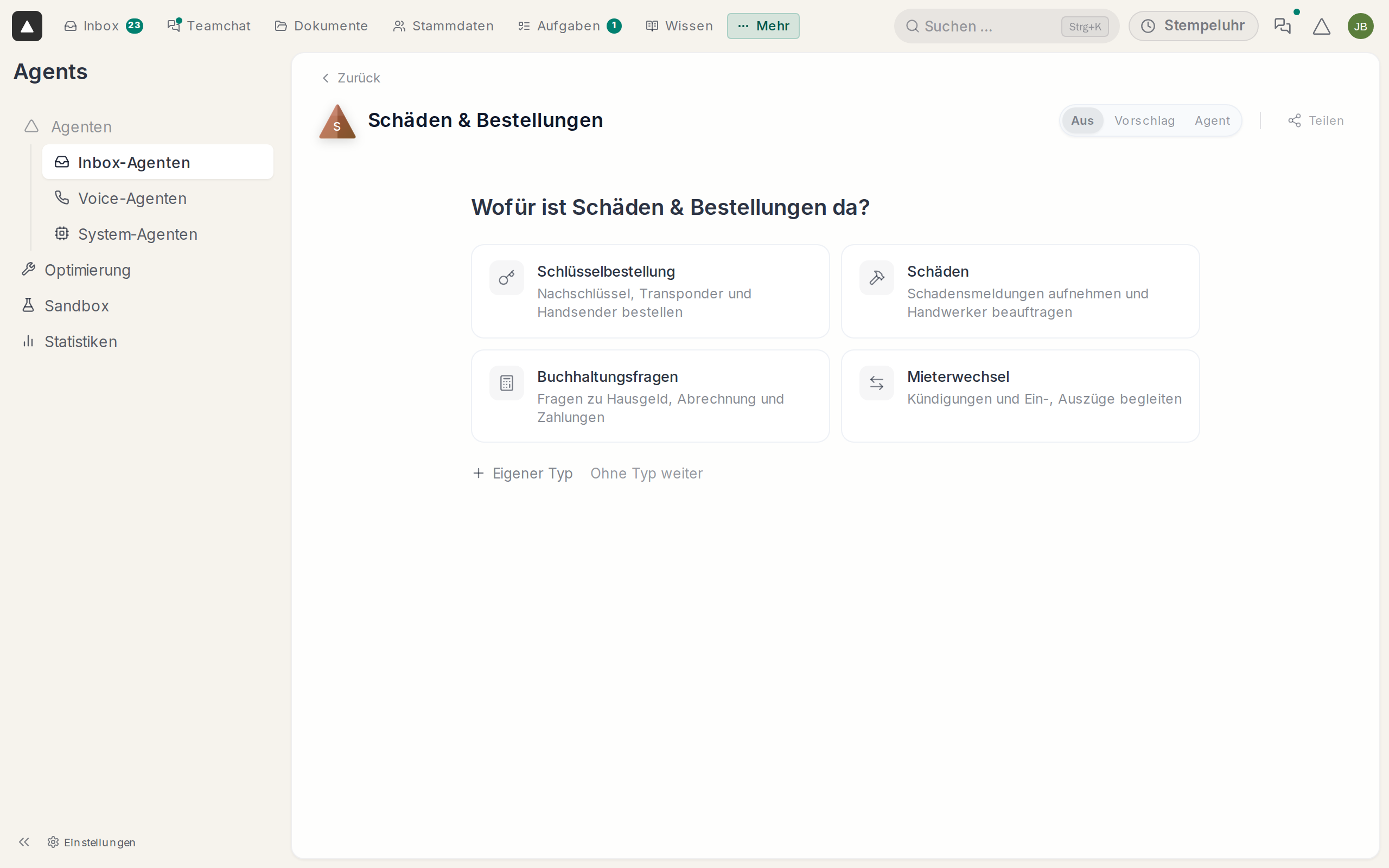The height and width of the screenshot is (868, 1389).
Task: Click the triangle assistant icon in header
Action: click(x=1321, y=27)
